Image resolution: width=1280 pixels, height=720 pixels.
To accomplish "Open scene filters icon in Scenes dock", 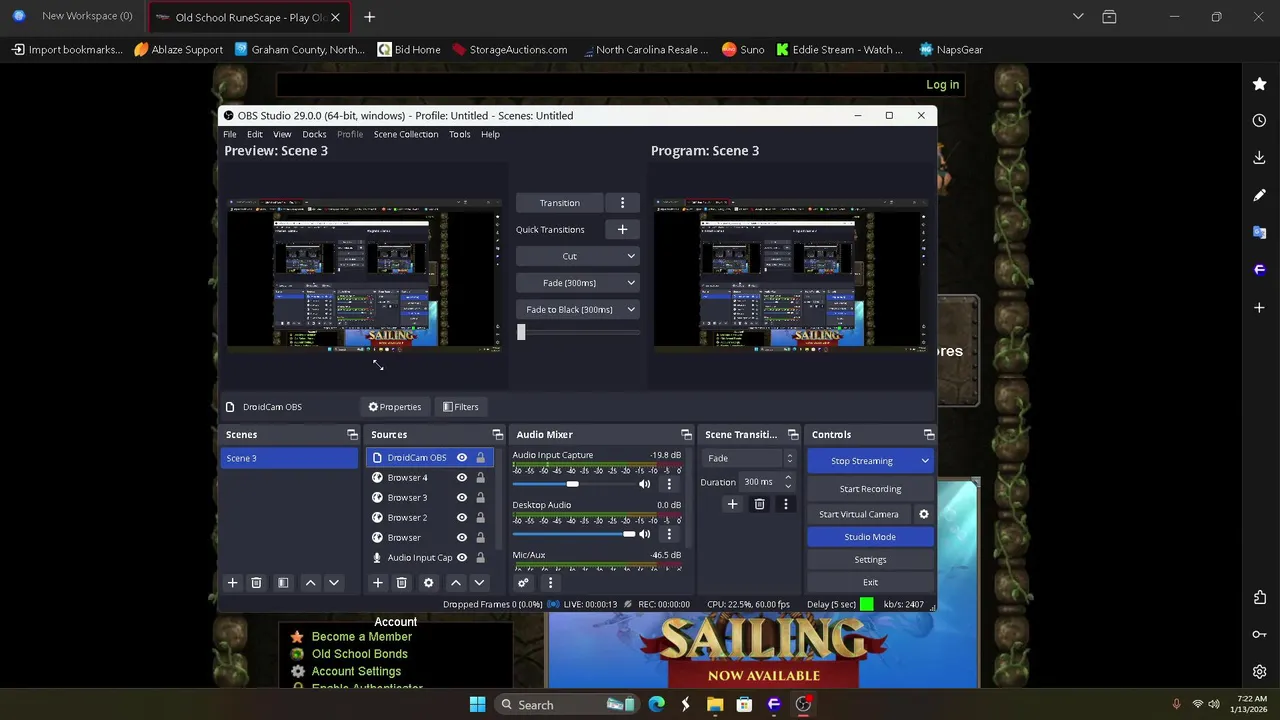I will pyautogui.click(x=283, y=583).
